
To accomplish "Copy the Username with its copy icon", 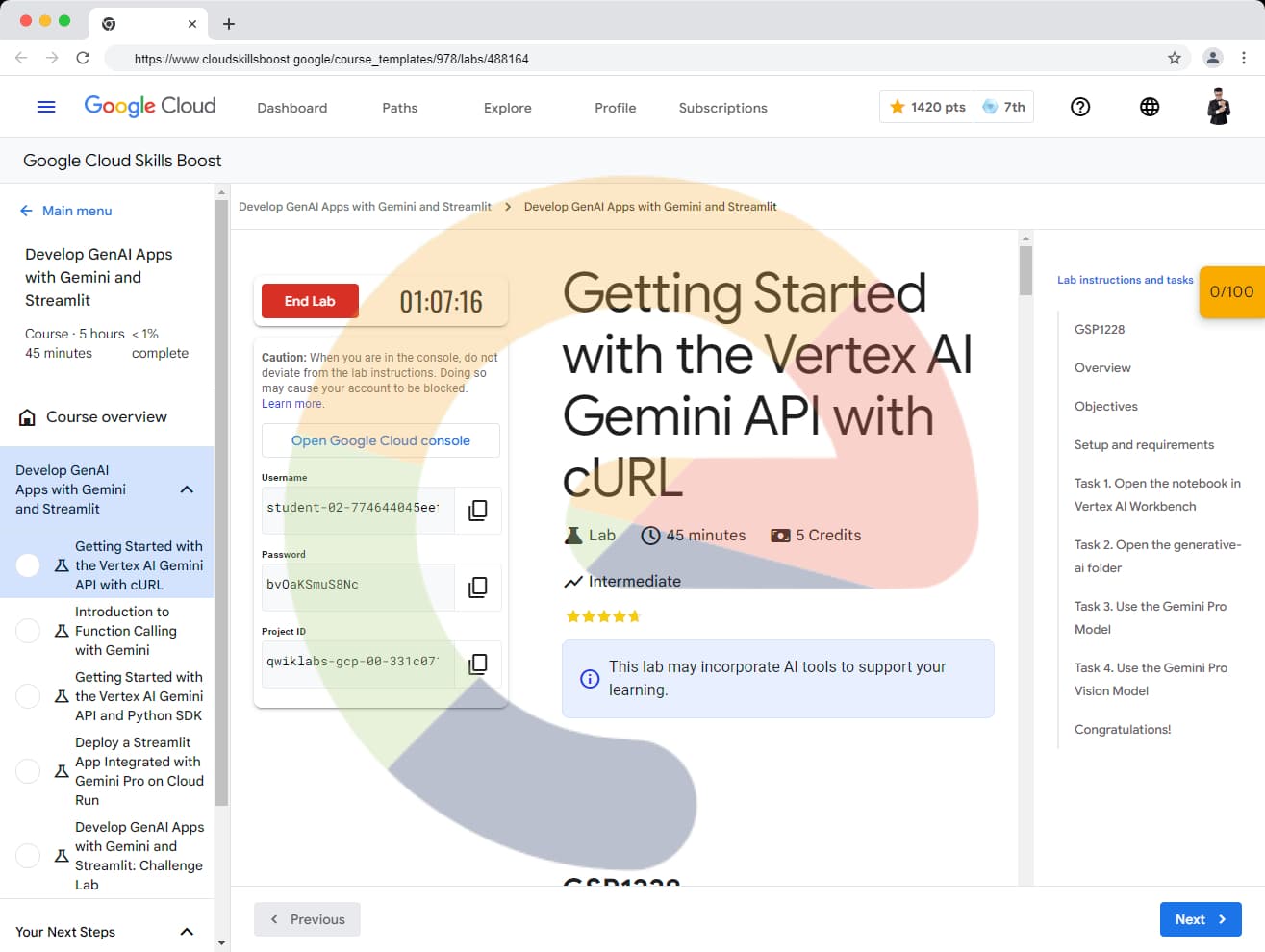I will click(x=477, y=510).
